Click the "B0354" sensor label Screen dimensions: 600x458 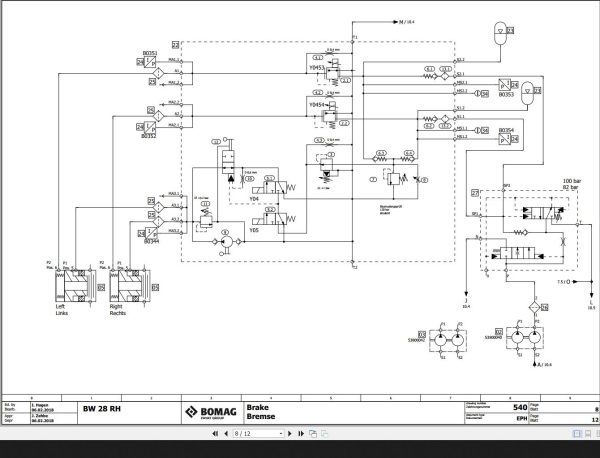click(506, 130)
